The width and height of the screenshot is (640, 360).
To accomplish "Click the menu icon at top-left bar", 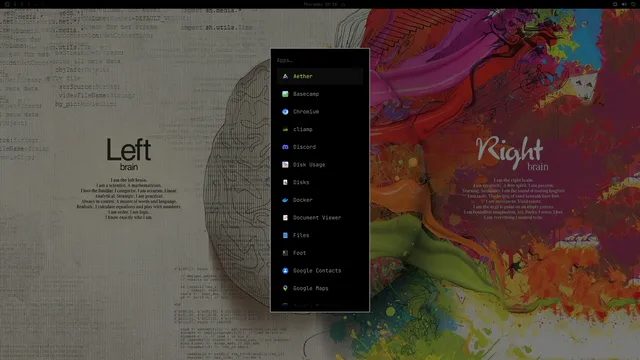I will coord(7,4).
